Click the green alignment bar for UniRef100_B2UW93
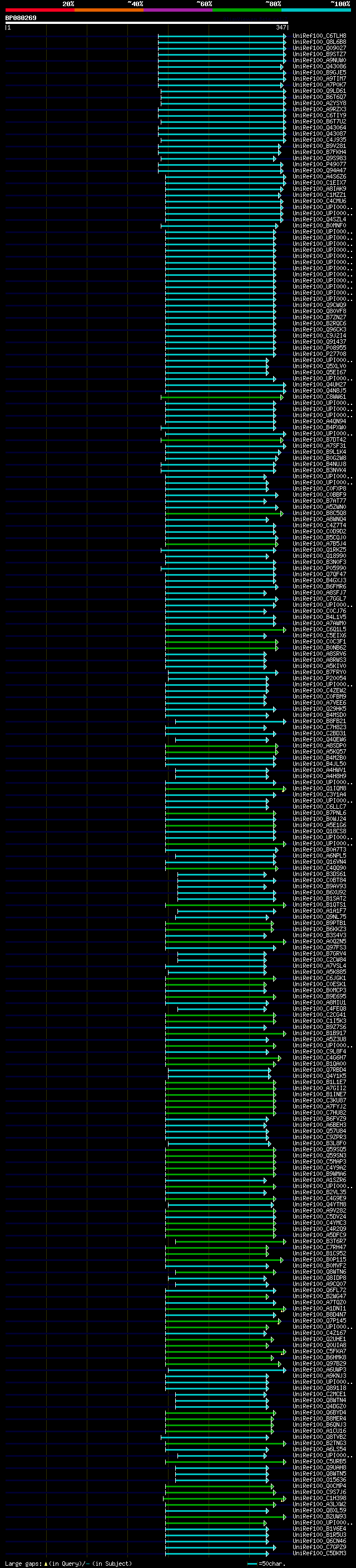 225,1516
